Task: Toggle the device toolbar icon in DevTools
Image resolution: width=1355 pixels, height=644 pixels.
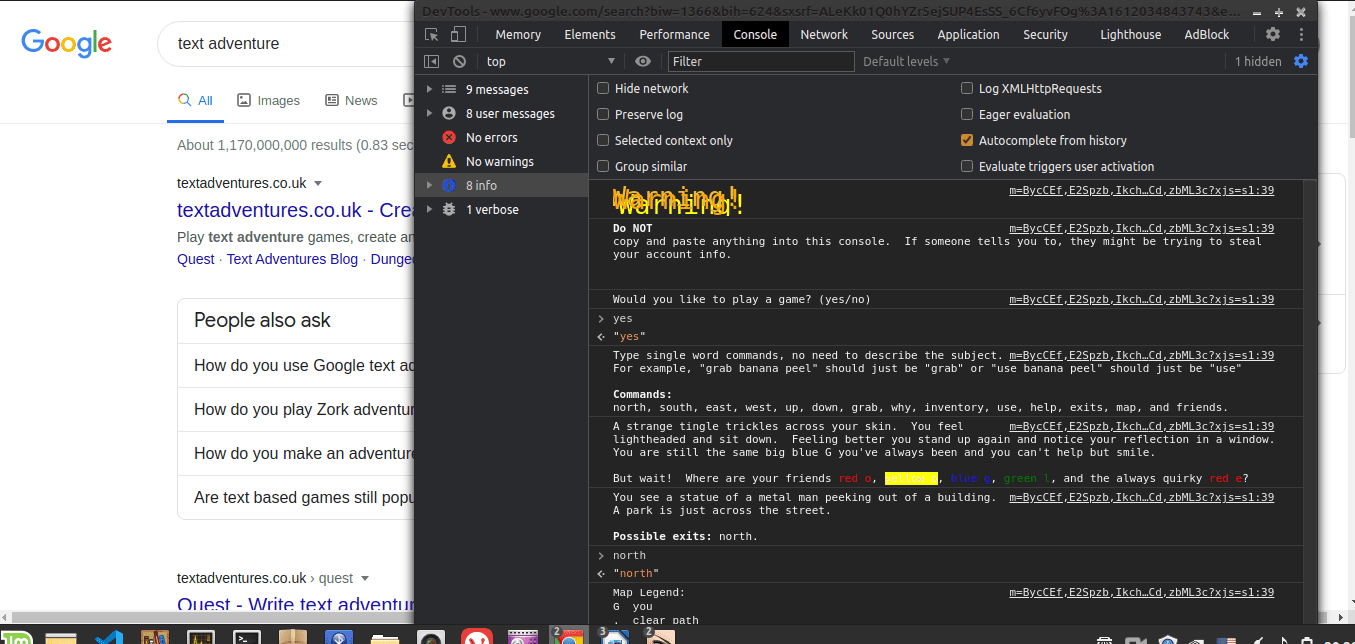Action: point(458,34)
